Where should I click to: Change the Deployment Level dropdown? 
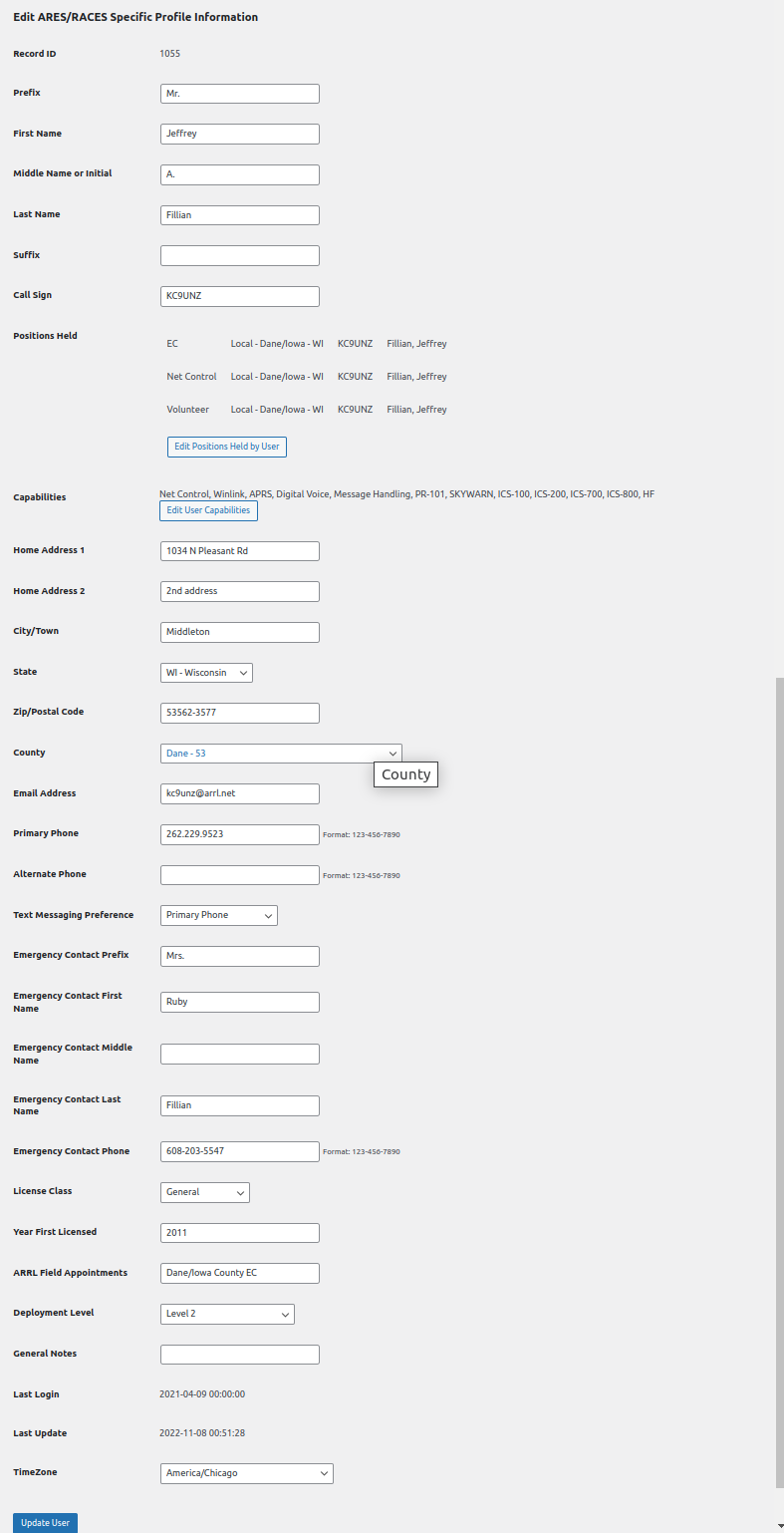[x=226, y=1314]
